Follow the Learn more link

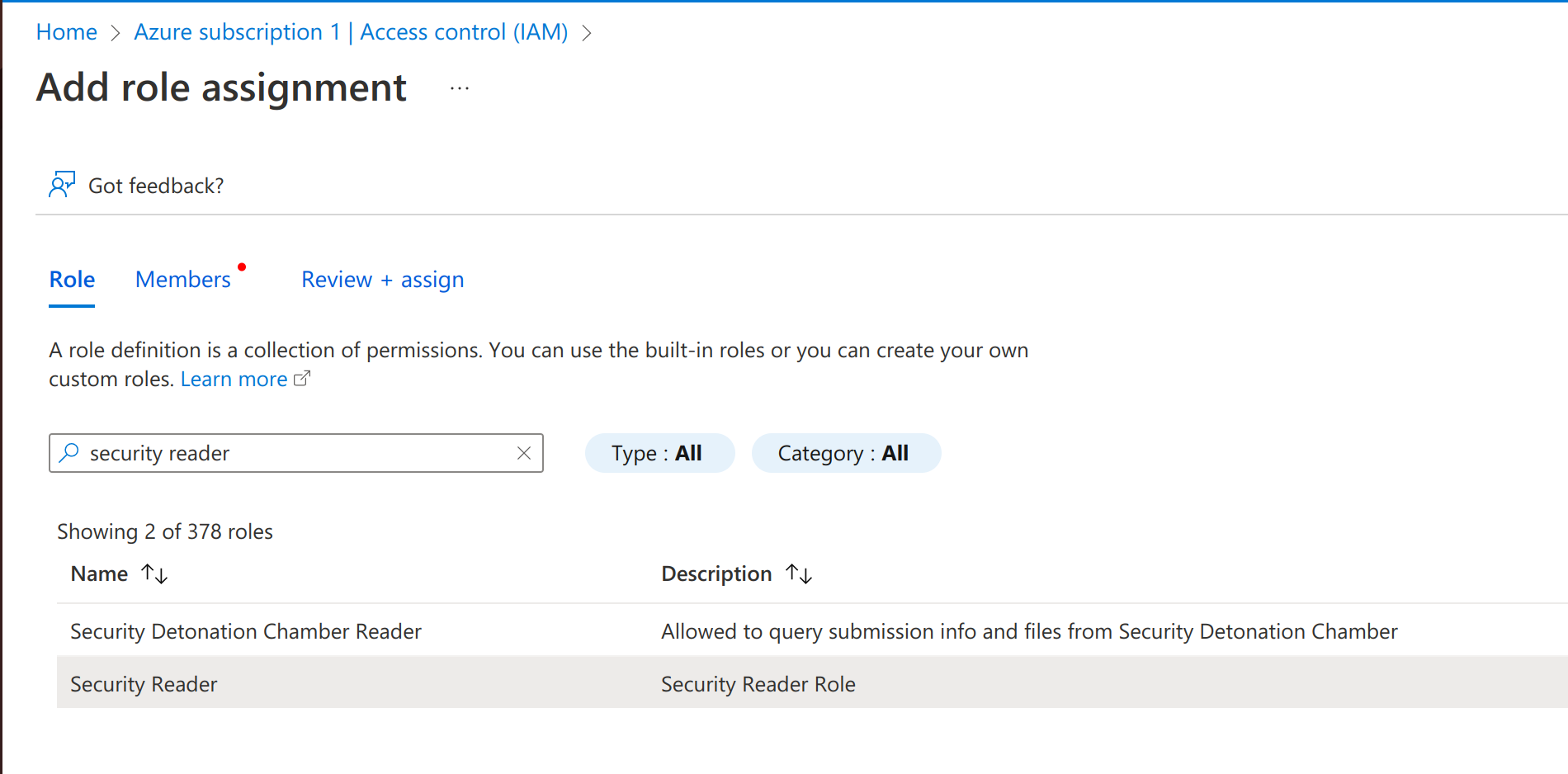(234, 380)
